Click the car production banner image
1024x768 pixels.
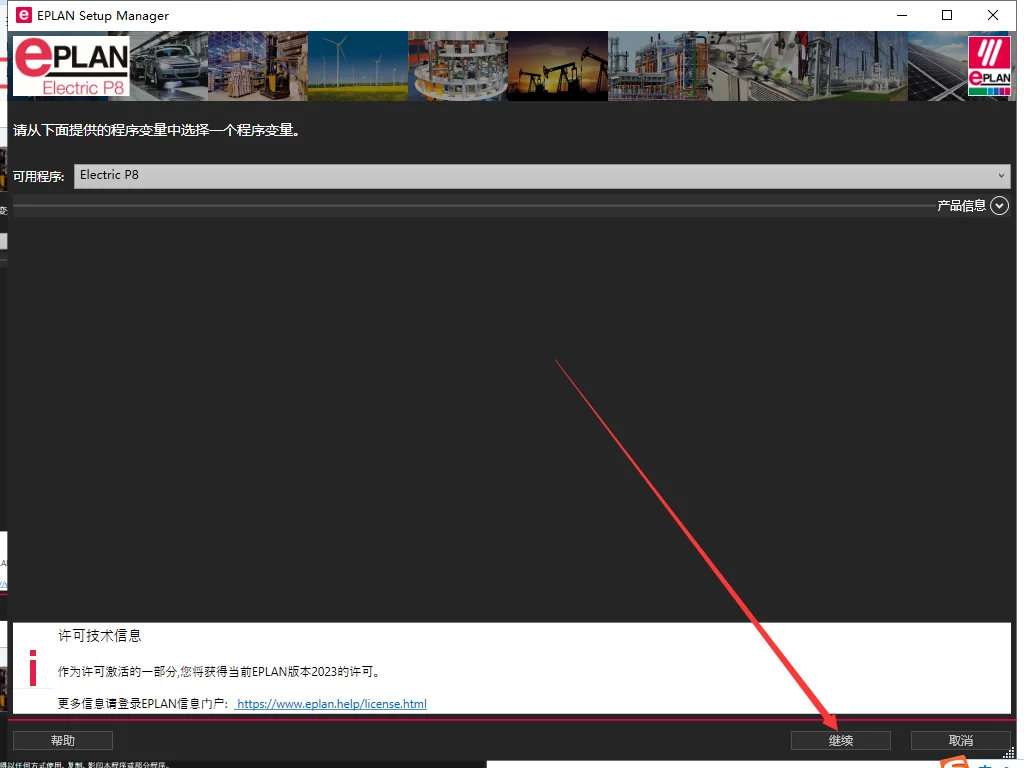(168, 66)
